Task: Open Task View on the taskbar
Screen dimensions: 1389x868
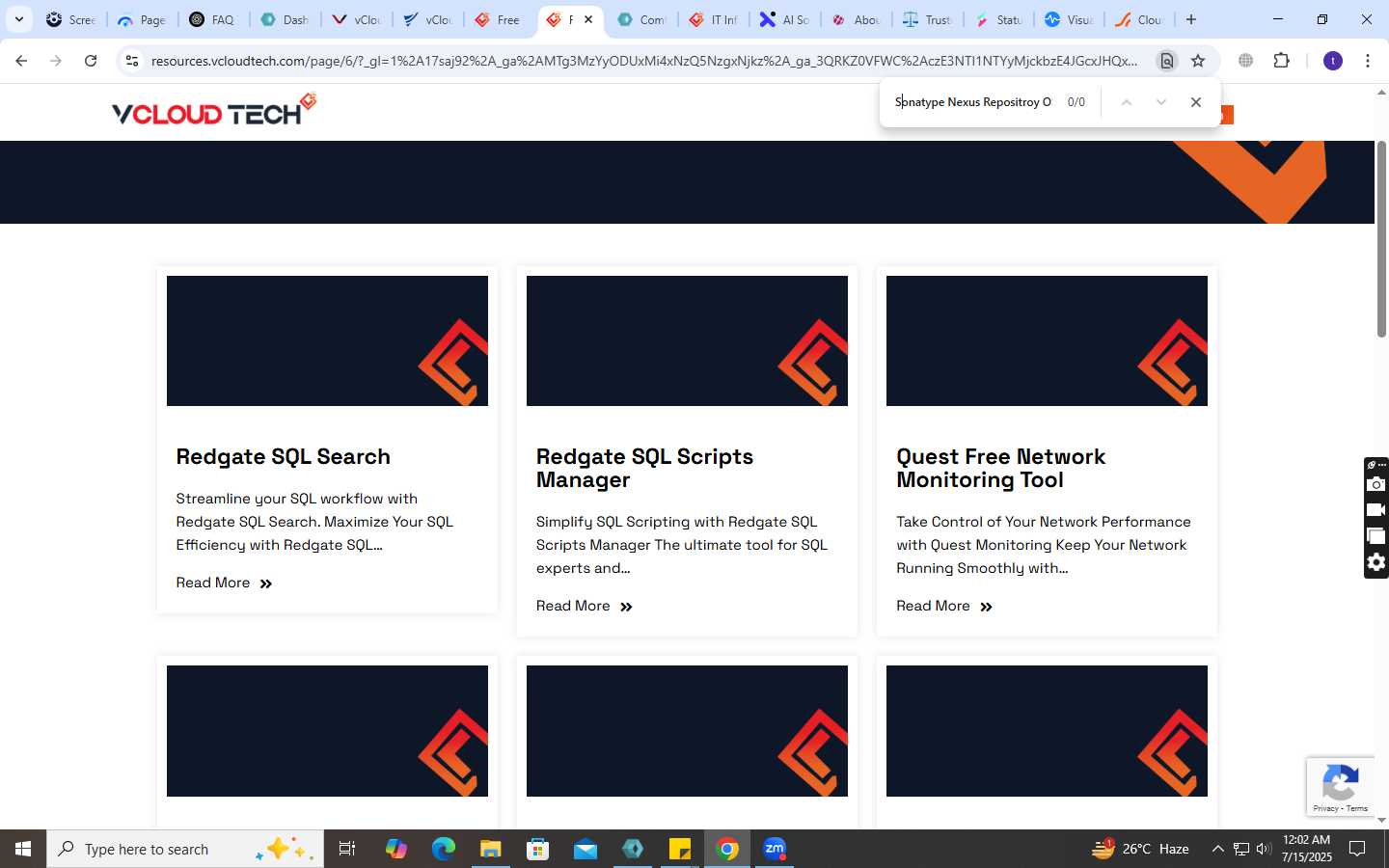Action: click(347, 849)
